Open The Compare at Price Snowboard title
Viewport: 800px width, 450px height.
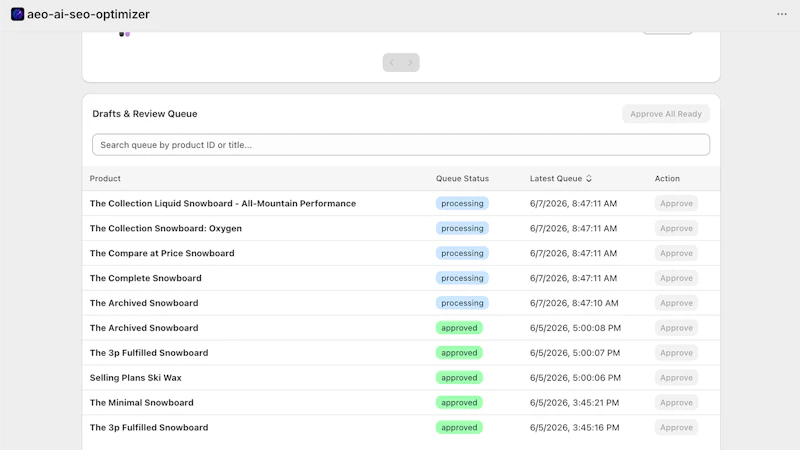click(162, 254)
